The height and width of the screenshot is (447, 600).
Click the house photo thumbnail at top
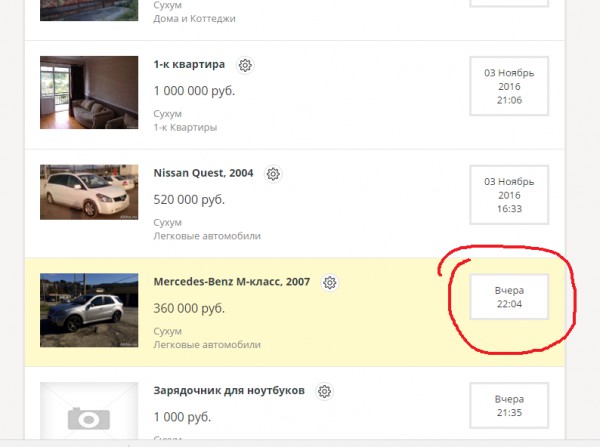point(89,10)
